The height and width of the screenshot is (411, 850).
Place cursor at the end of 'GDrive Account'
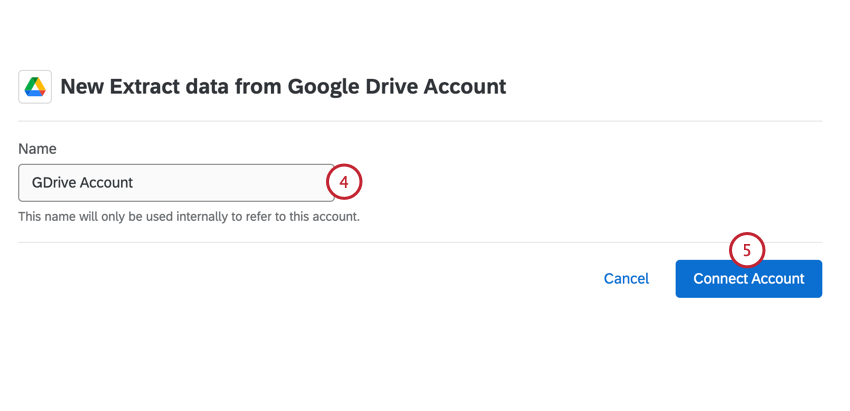pos(135,183)
